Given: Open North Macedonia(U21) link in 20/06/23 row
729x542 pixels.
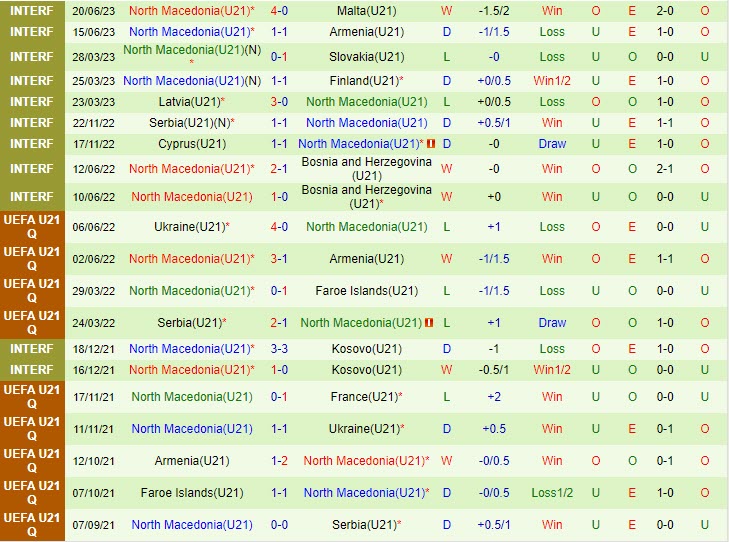Looking at the screenshot, I should pyautogui.click(x=190, y=11).
